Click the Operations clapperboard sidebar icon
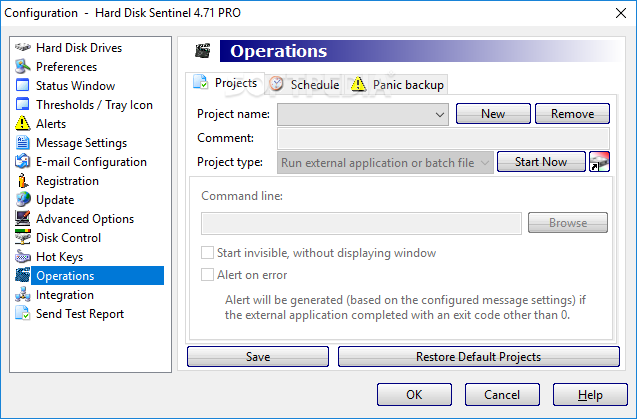 click(x=23, y=276)
